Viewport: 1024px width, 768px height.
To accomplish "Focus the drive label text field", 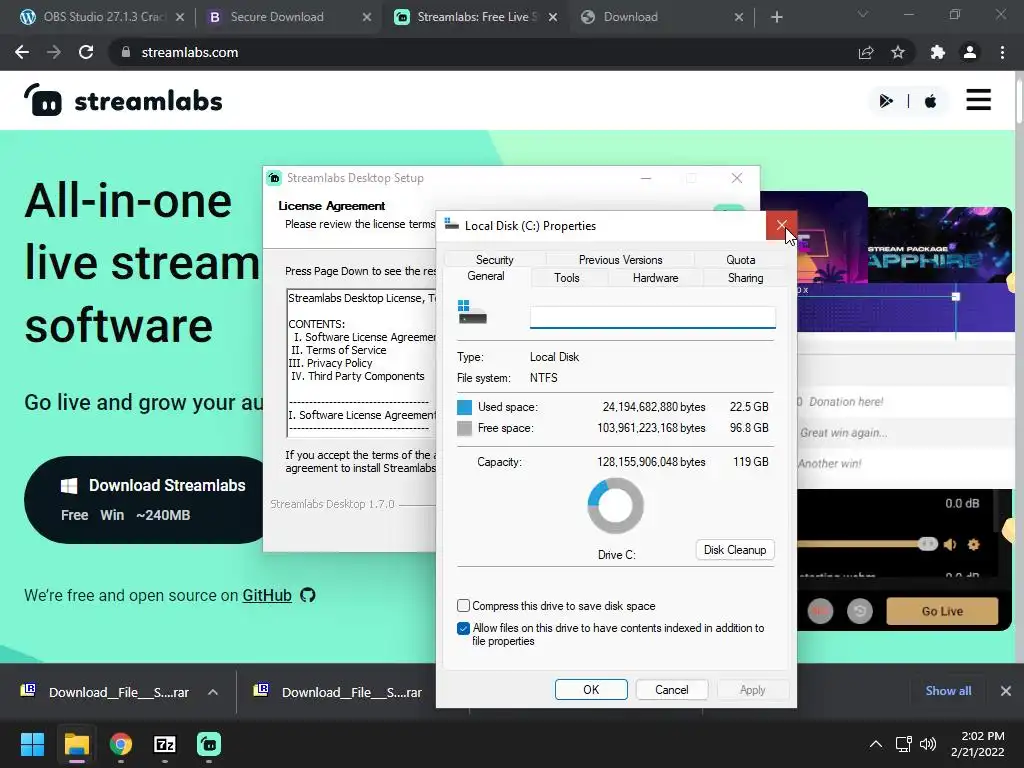I will point(652,317).
